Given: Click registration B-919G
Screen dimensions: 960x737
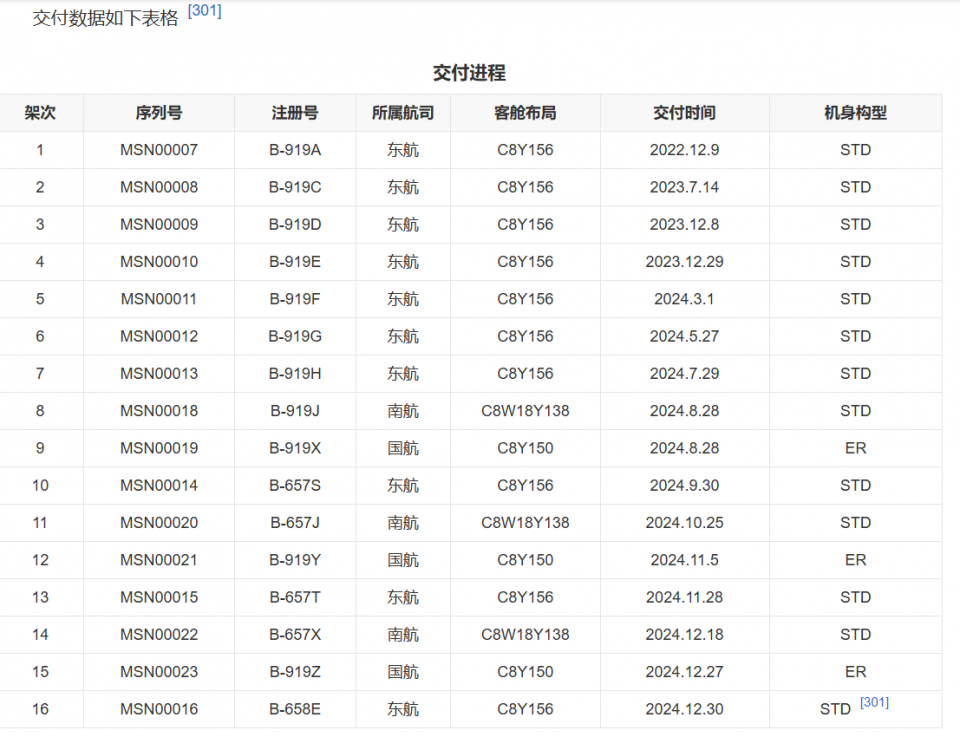Looking at the screenshot, I should [x=295, y=337].
